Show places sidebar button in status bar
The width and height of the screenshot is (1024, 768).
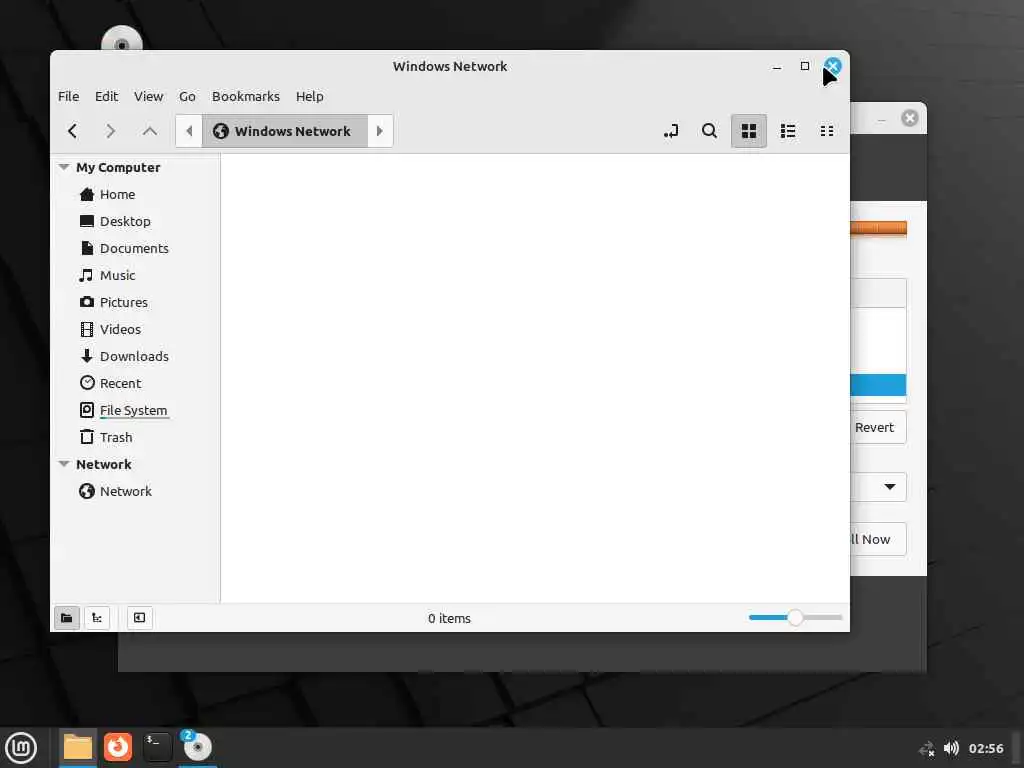67,618
